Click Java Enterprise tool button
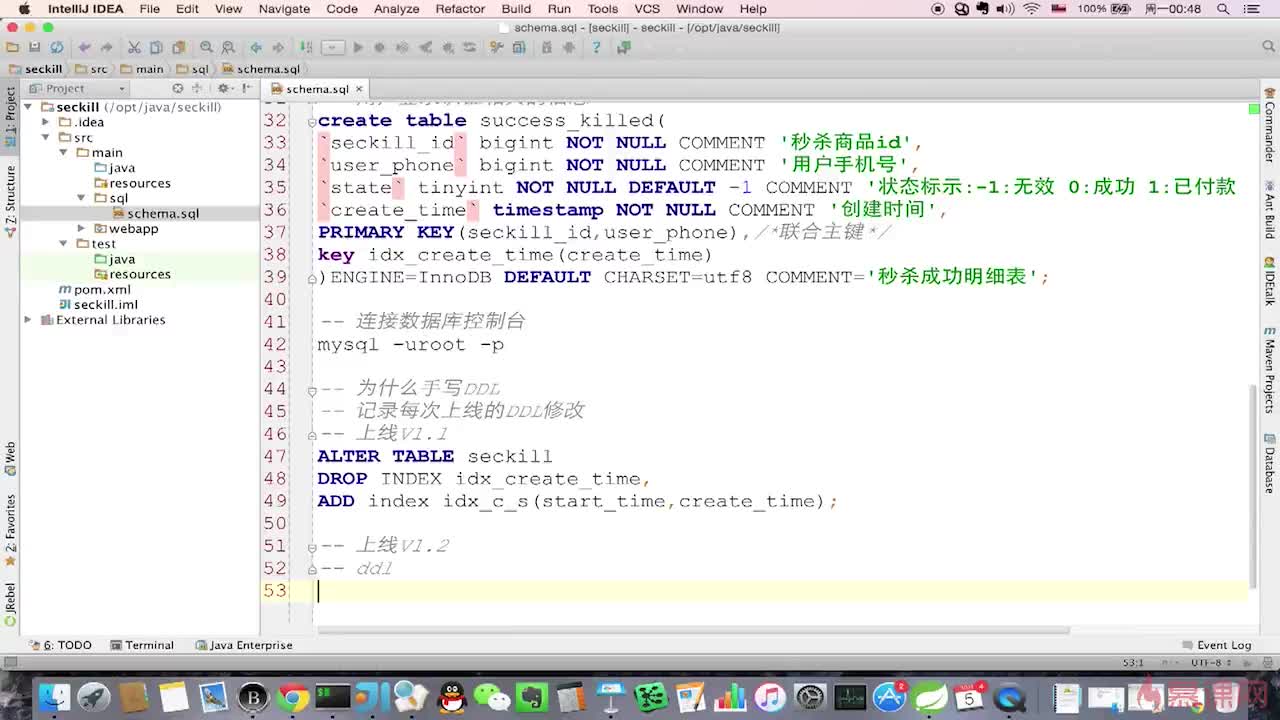Screen dimensions: 1280x720 point(244,645)
